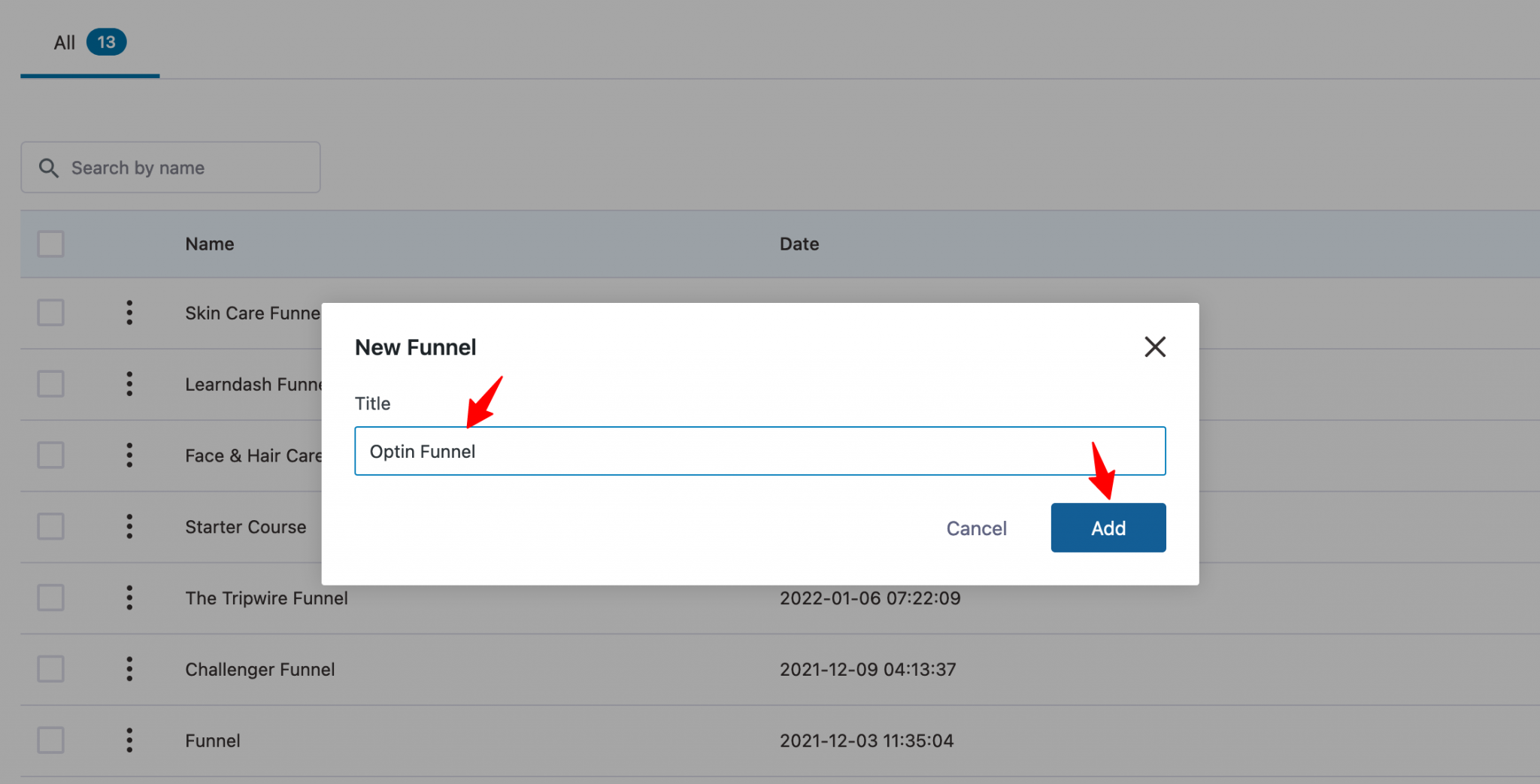Screen dimensions: 1540x784
Task: Click the Search by name field
Action: [171, 167]
